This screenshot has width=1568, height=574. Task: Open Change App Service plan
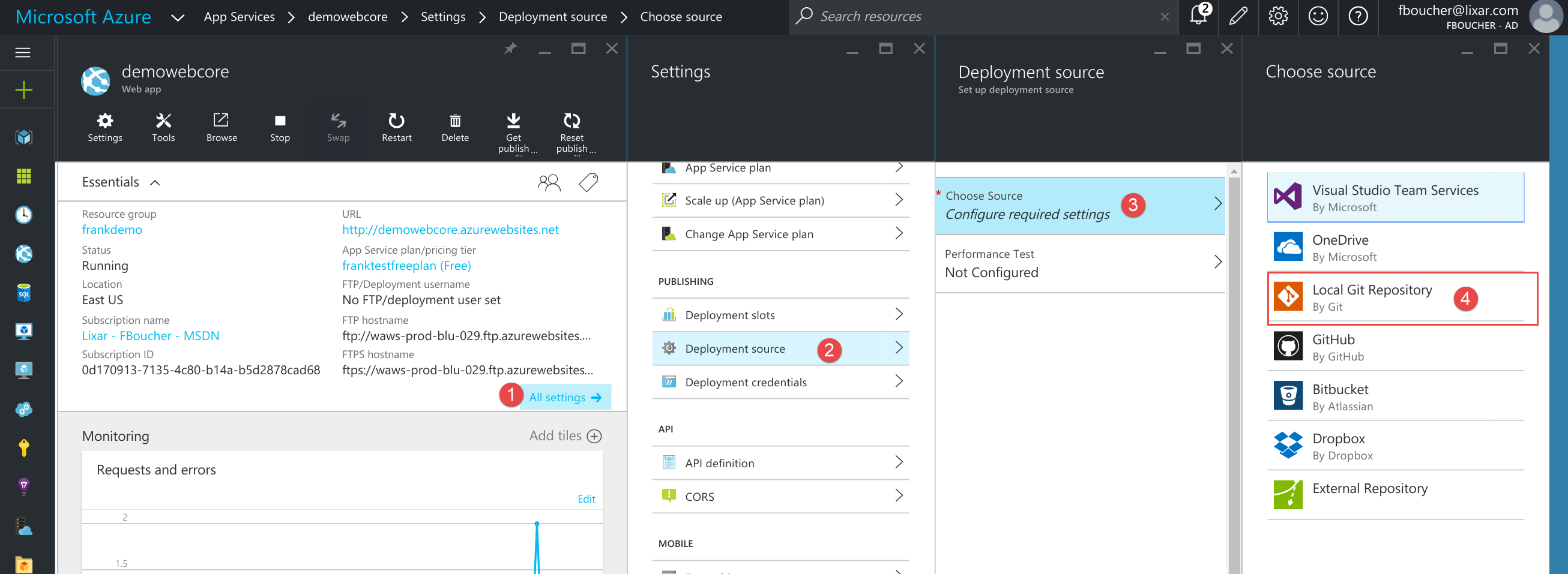pyautogui.click(x=780, y=234)
